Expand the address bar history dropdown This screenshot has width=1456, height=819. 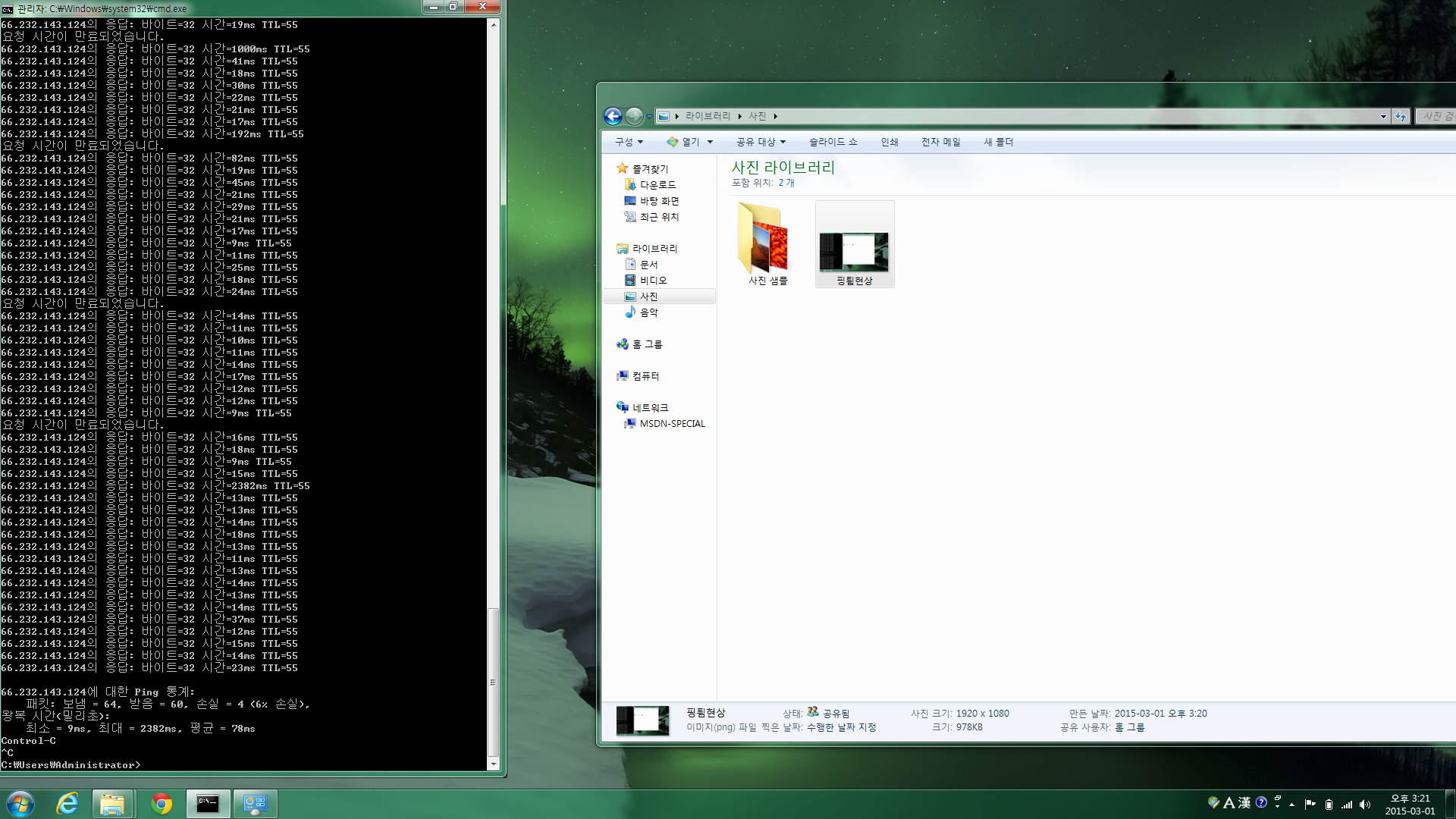click(1383, 117)
